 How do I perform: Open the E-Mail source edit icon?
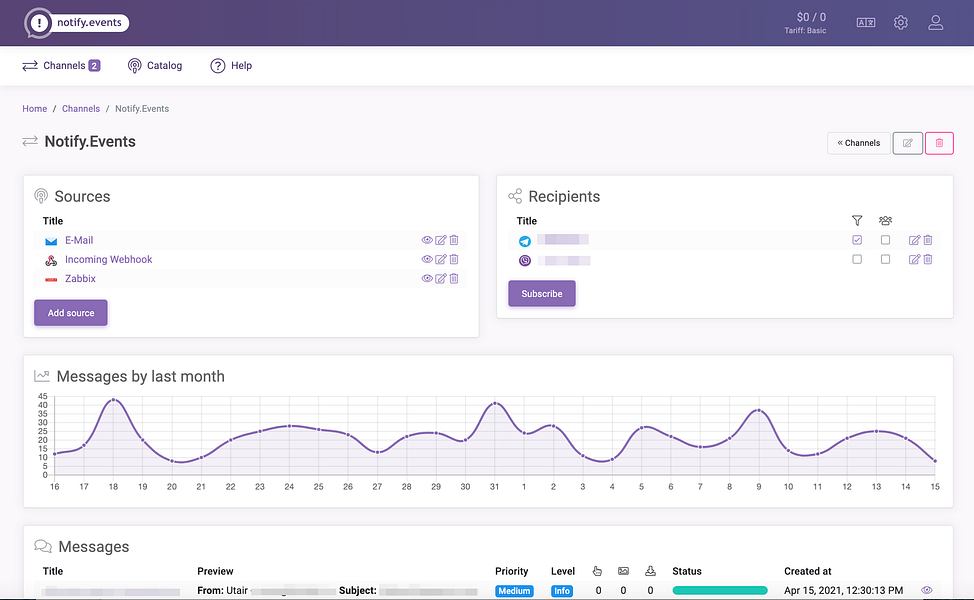[x=441, y=240]
